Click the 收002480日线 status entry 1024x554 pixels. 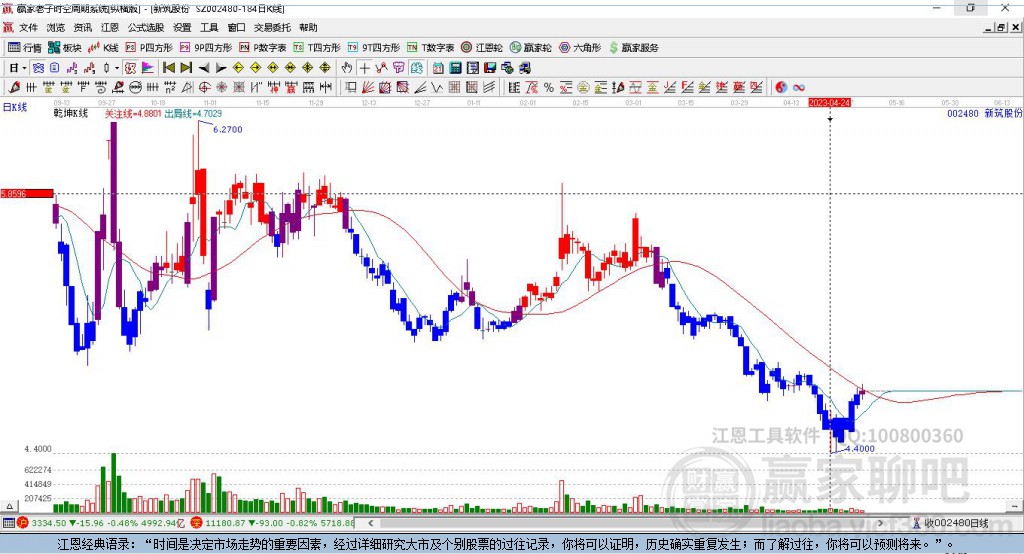tap(951, 523)
